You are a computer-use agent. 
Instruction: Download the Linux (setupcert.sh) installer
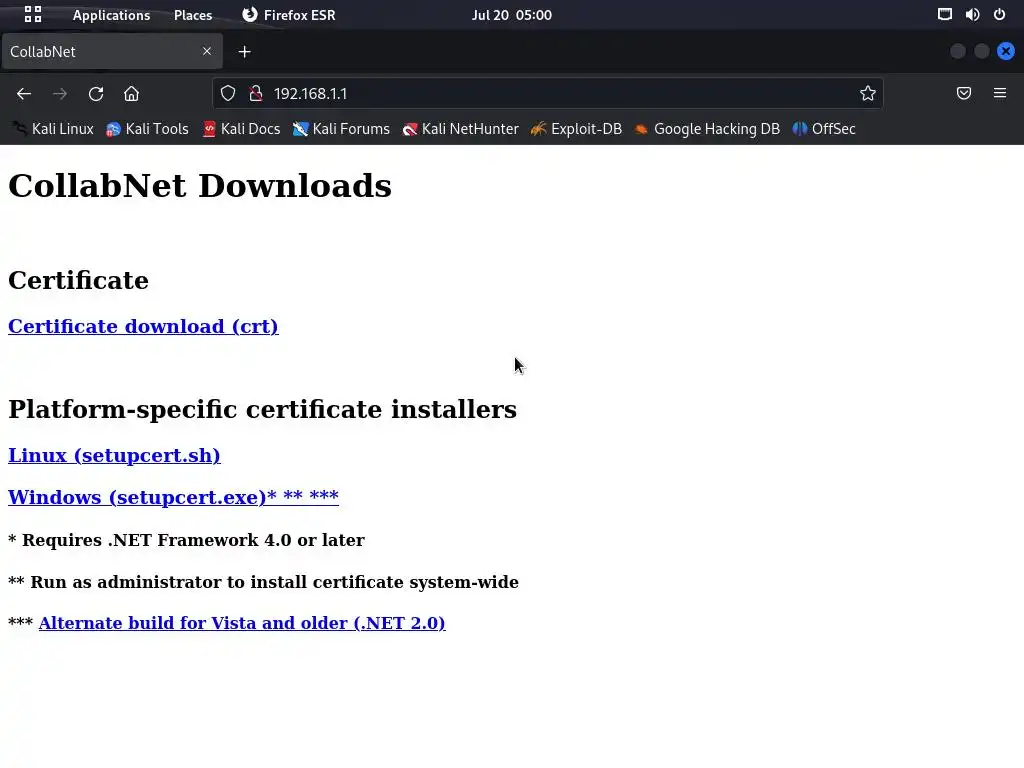point(114,455)
